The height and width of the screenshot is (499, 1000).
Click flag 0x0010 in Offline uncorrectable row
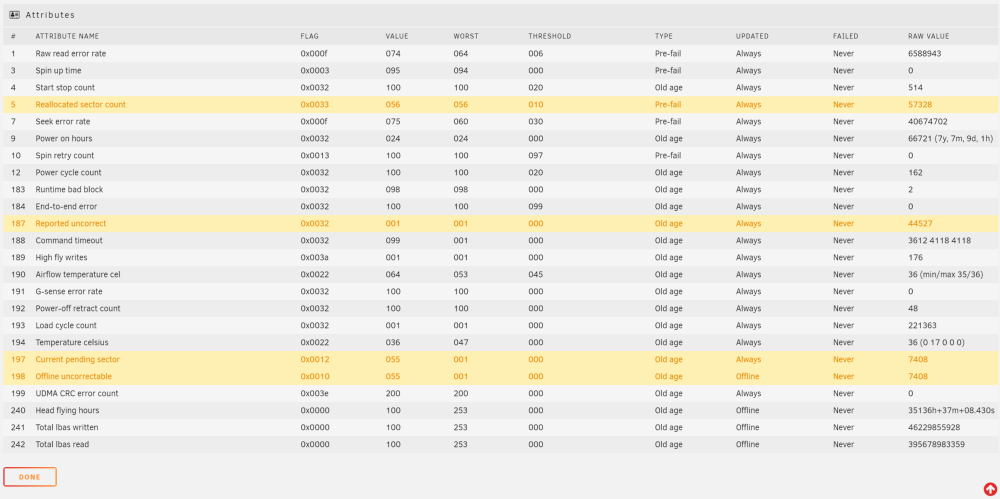pos(314,376)
